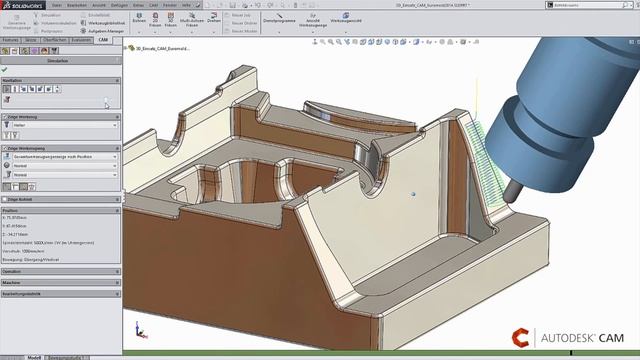Open the dropdown arrow under Bohren
This screenshot has width=640, height=360.
point(139,32)
